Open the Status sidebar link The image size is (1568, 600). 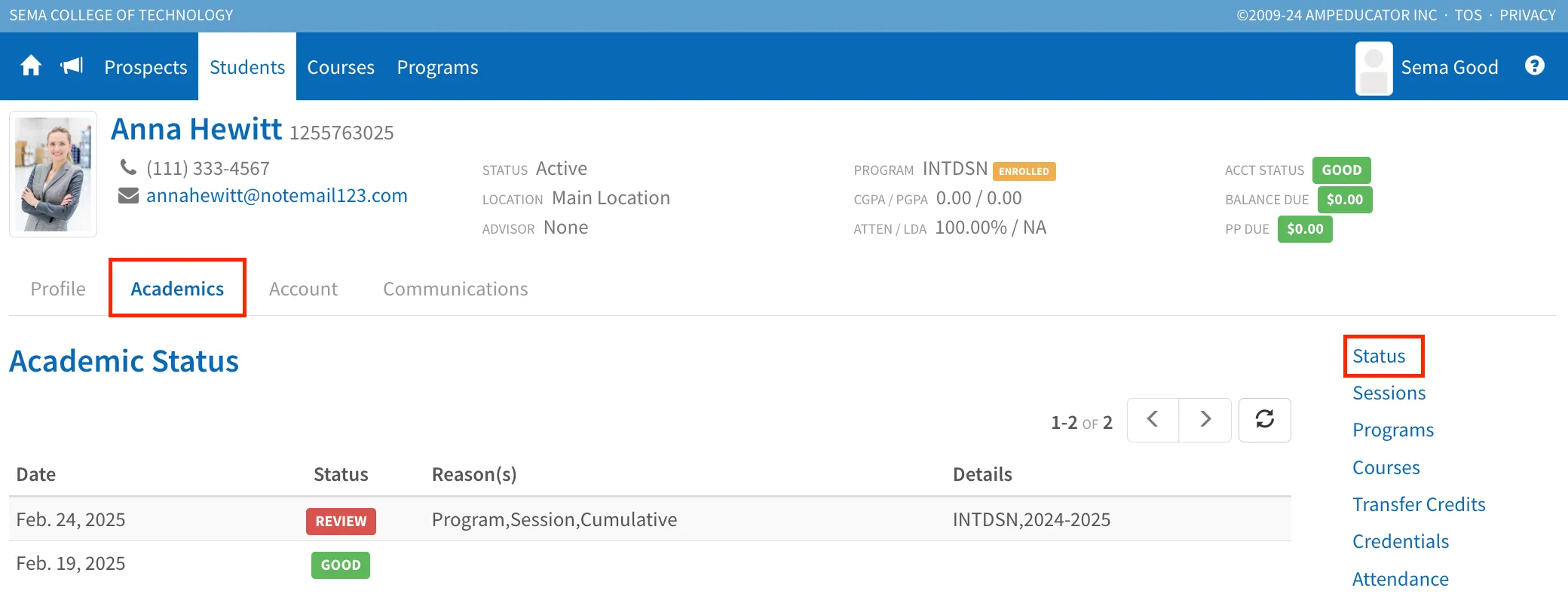(1379, 356)
